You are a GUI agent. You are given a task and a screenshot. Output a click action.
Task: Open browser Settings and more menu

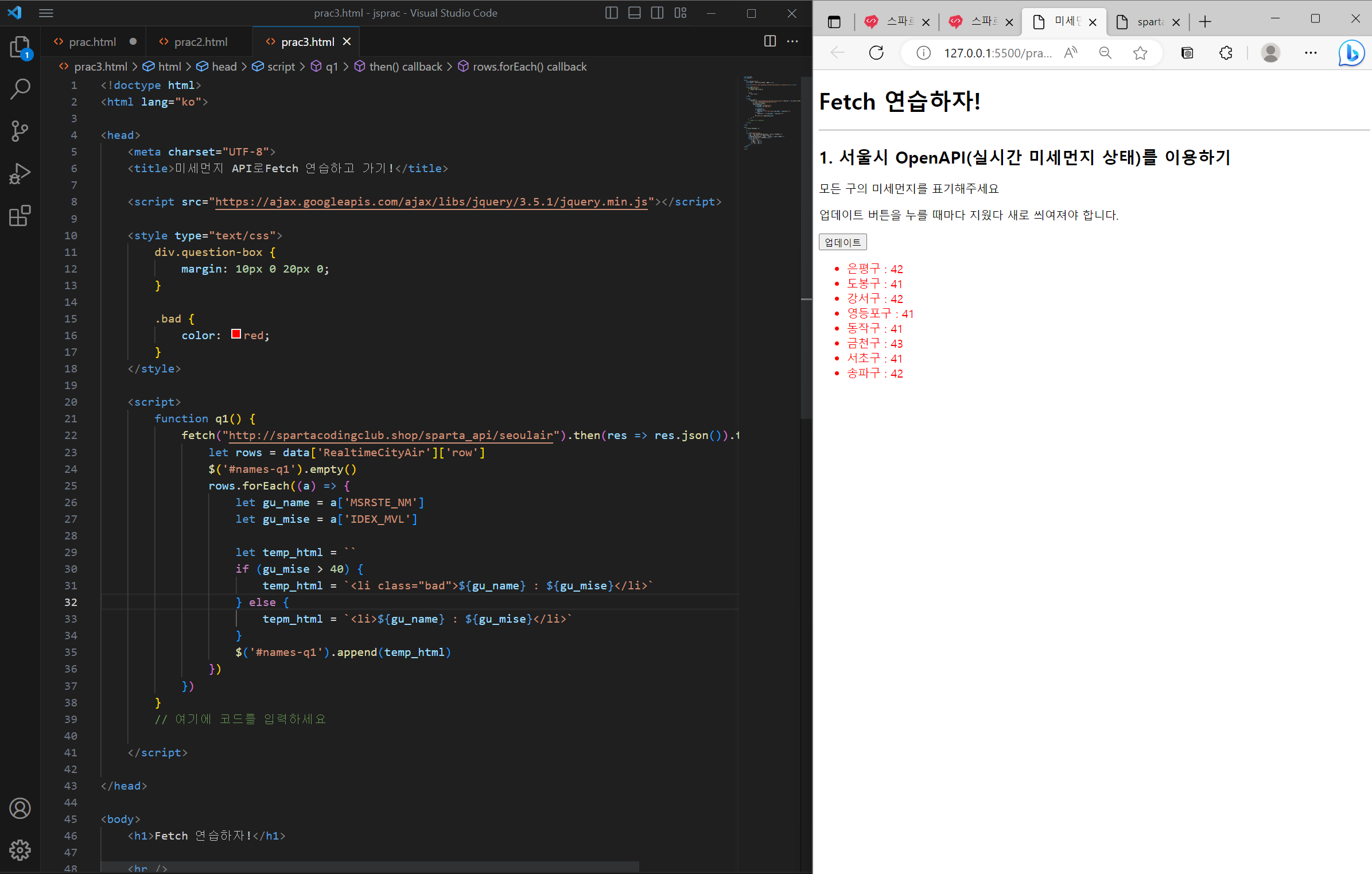click(1311, 53)
